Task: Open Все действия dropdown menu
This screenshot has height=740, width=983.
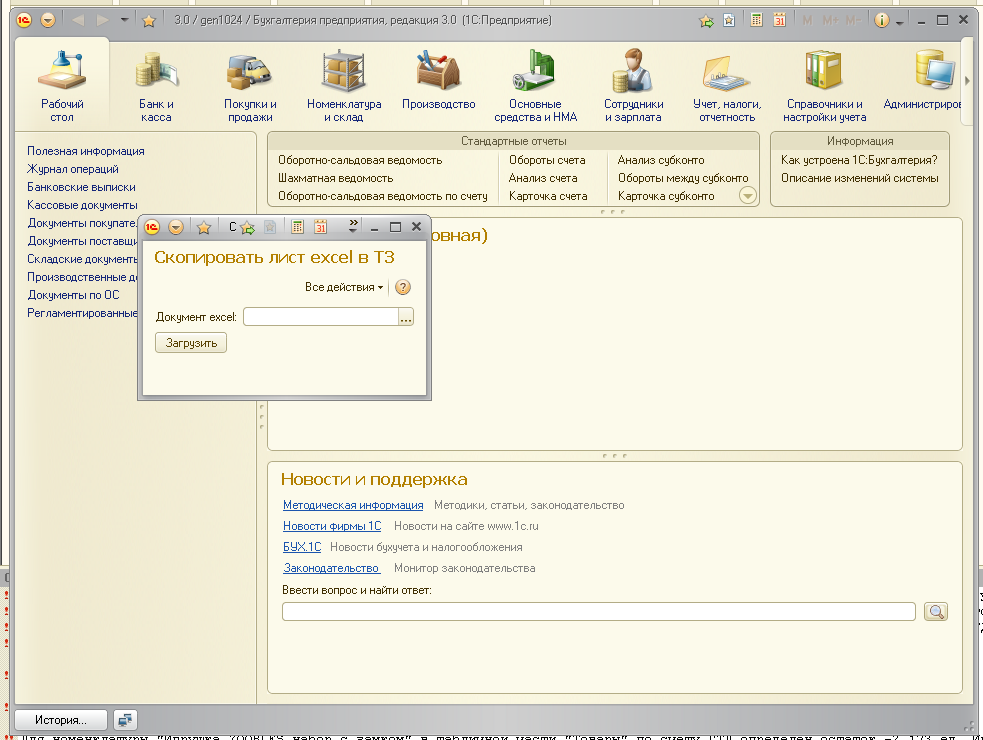Action: click(344, 287)
